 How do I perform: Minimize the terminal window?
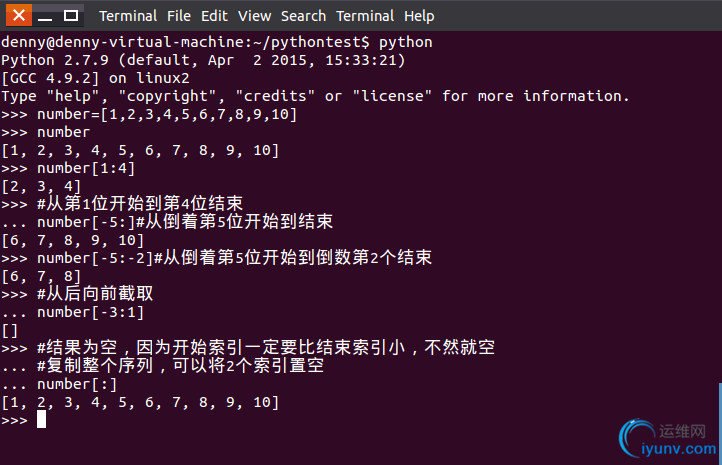pyautogui.click(x=45, y=16)
